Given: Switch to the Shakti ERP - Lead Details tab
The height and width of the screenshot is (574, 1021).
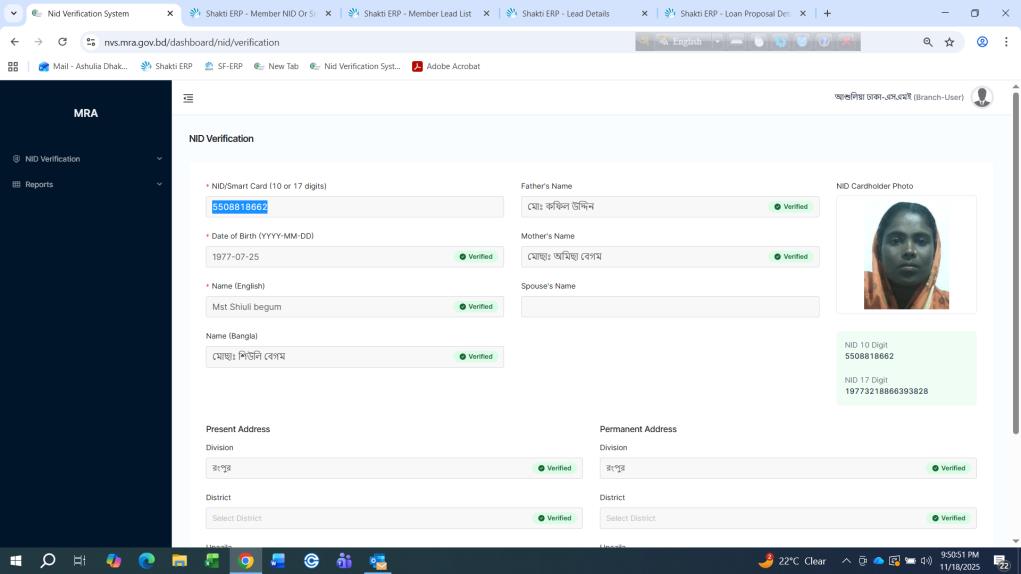Looking at the screenshot, I should coord(570,14).
